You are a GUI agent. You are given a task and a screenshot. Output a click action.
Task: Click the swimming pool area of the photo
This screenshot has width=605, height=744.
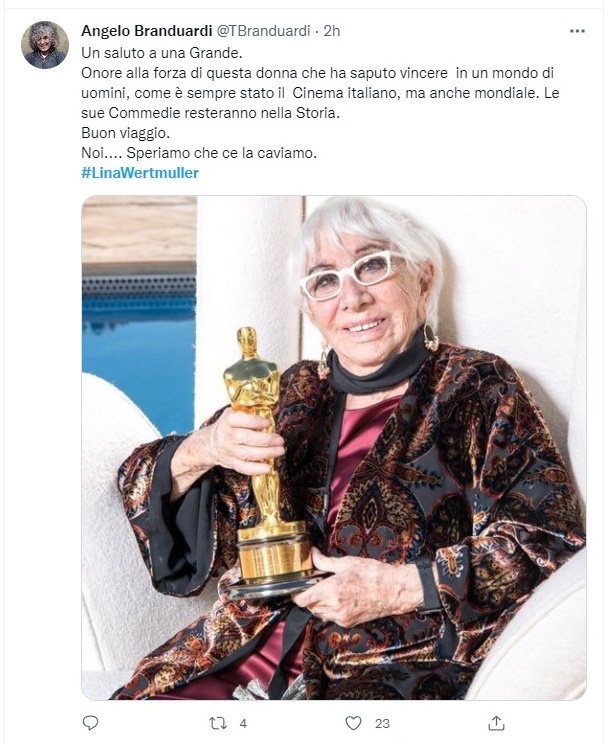[x=139, y=351]
